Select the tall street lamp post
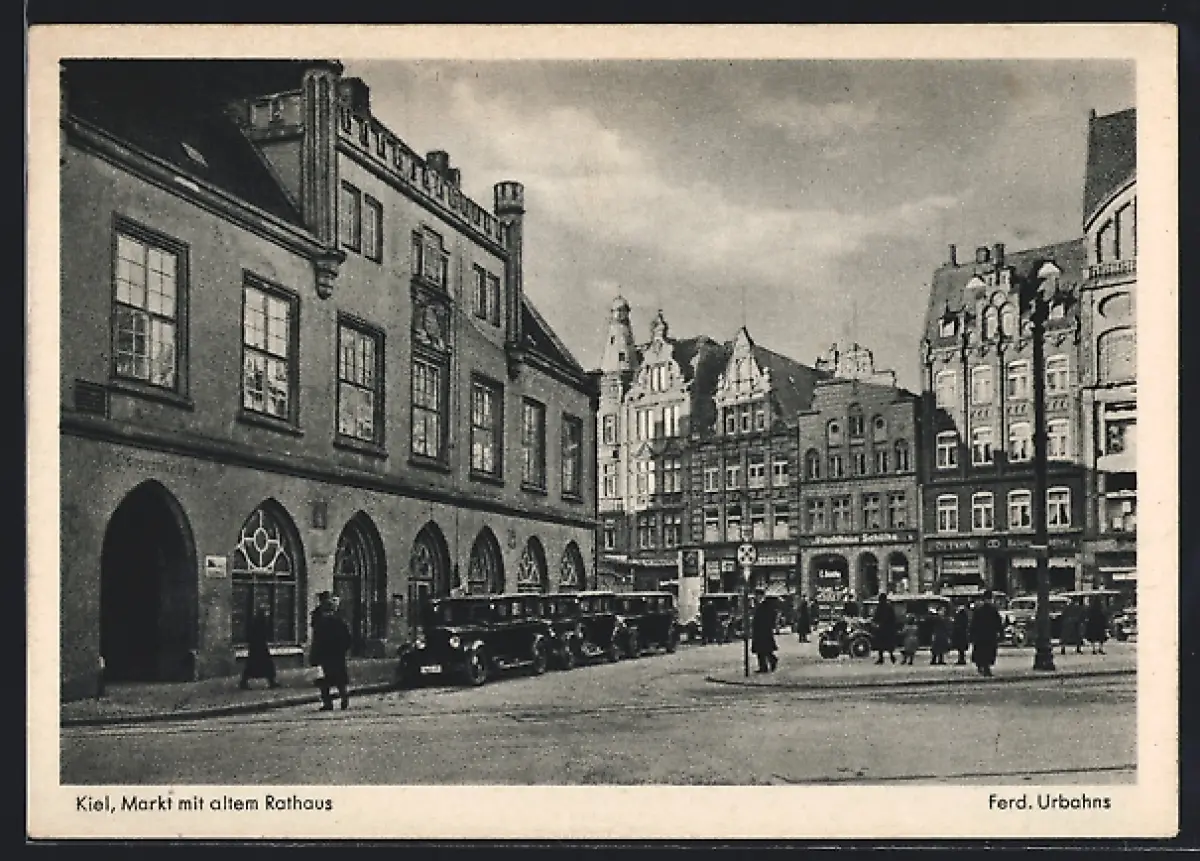Screen dimensions: 1200x861 (x=1041, y=470)
